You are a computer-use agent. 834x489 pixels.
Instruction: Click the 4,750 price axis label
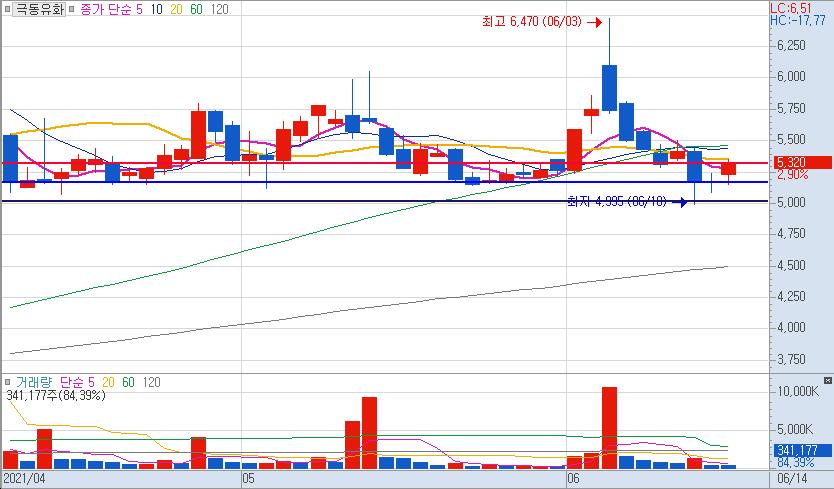[x=791, y=234]
